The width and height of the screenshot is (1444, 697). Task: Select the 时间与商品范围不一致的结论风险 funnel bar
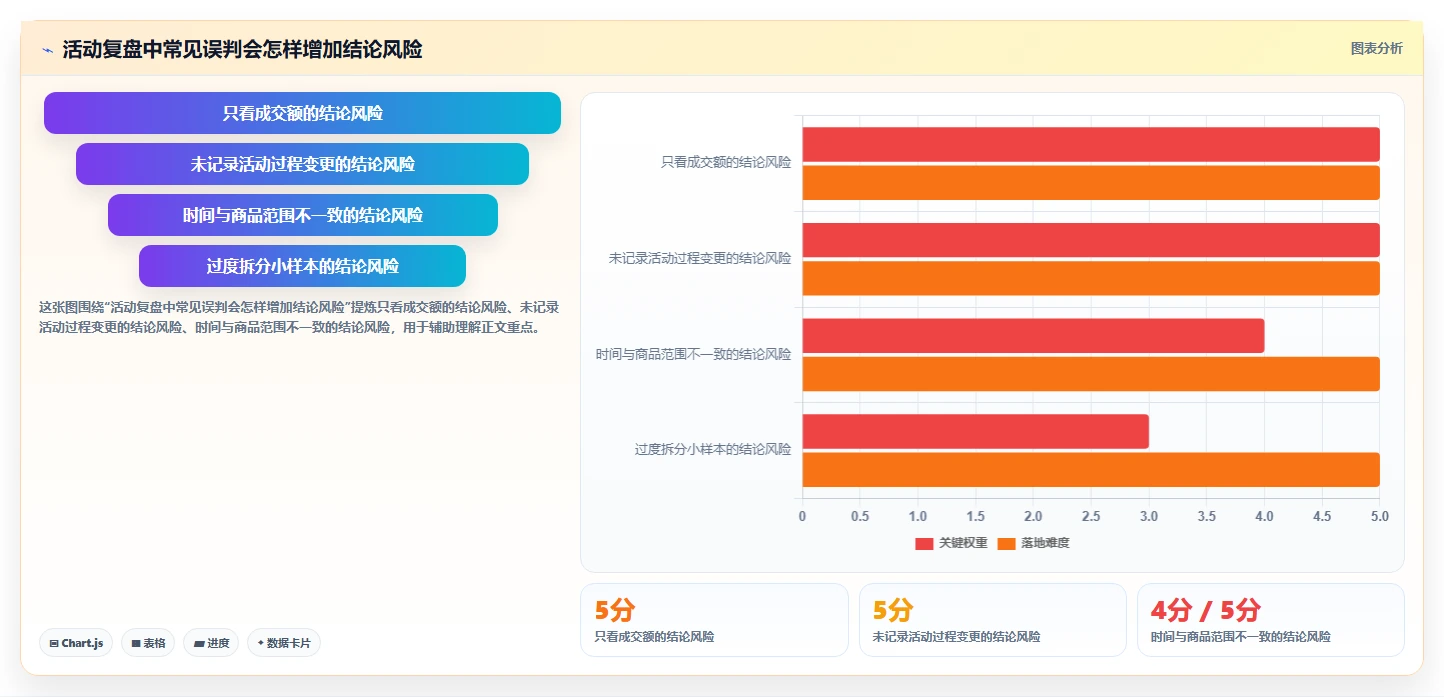coord(302,215)
